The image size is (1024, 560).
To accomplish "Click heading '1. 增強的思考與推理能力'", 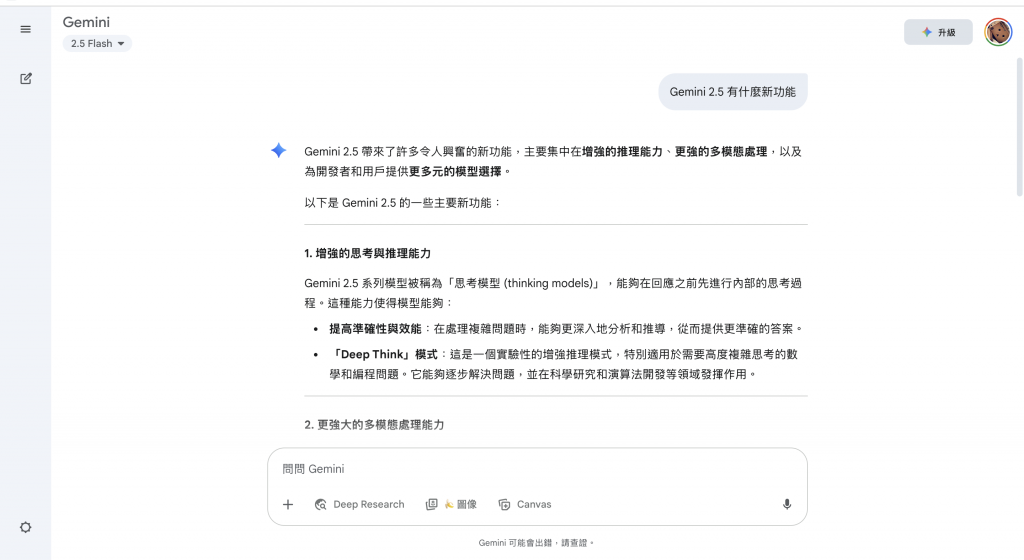I will tap(367, 253).
